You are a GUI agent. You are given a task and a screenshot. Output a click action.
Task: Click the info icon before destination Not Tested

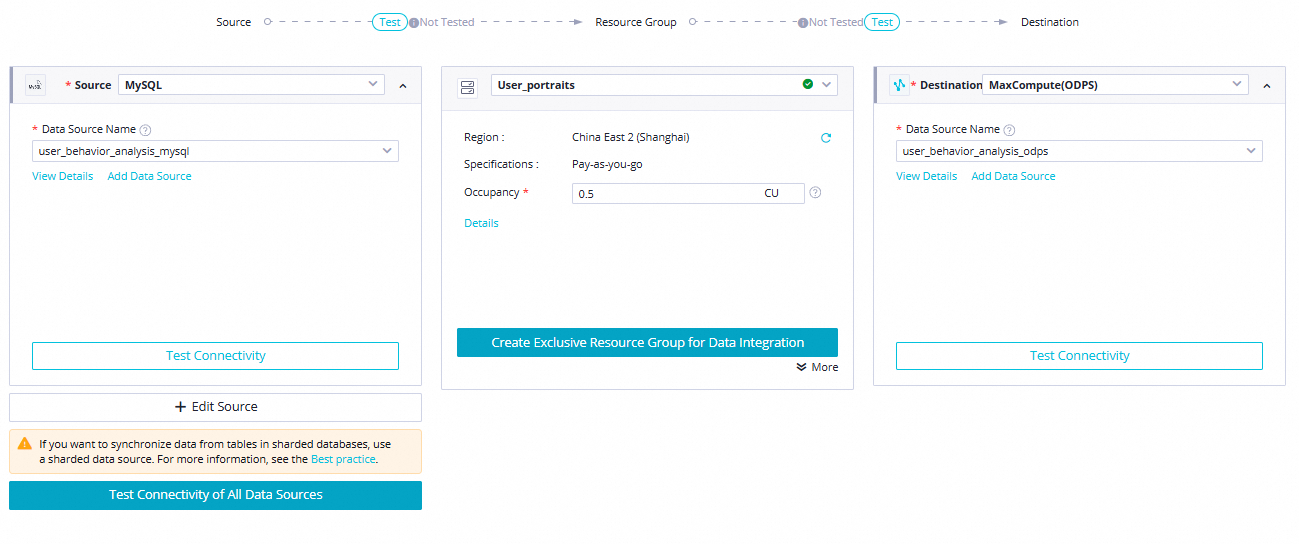tap(802, 22)
